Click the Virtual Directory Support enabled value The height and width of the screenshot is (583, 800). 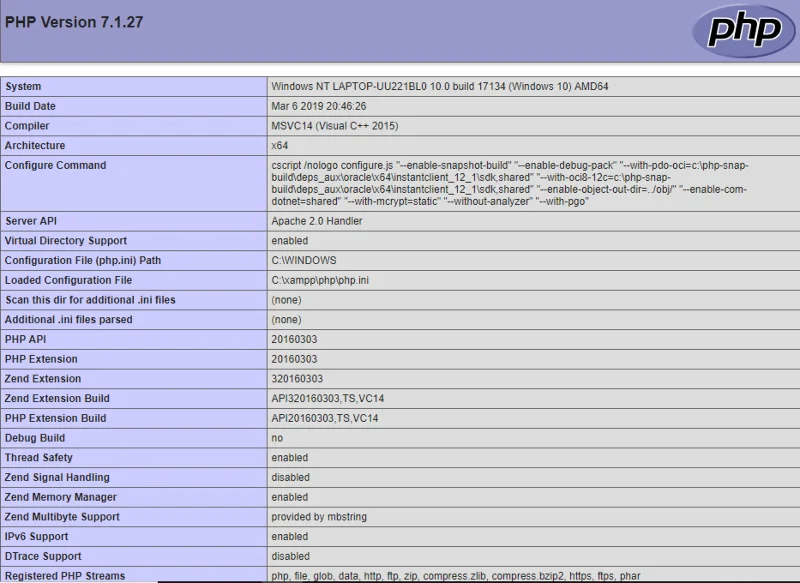[x=289, y=241]
